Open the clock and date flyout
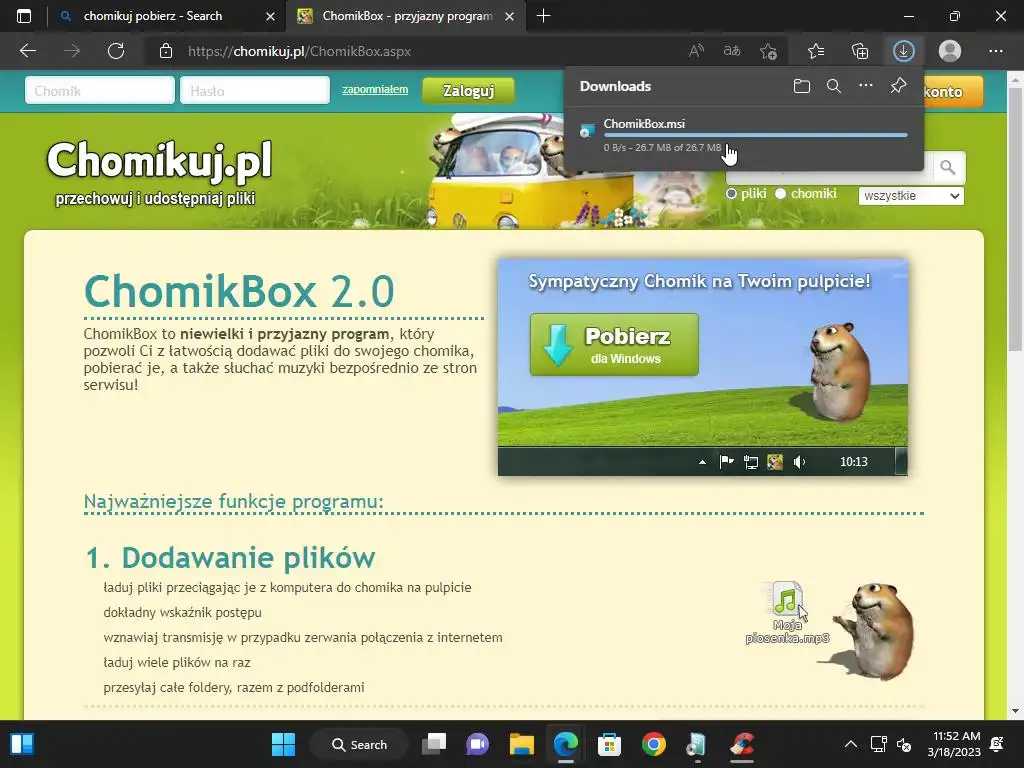 tap(954, 744)
